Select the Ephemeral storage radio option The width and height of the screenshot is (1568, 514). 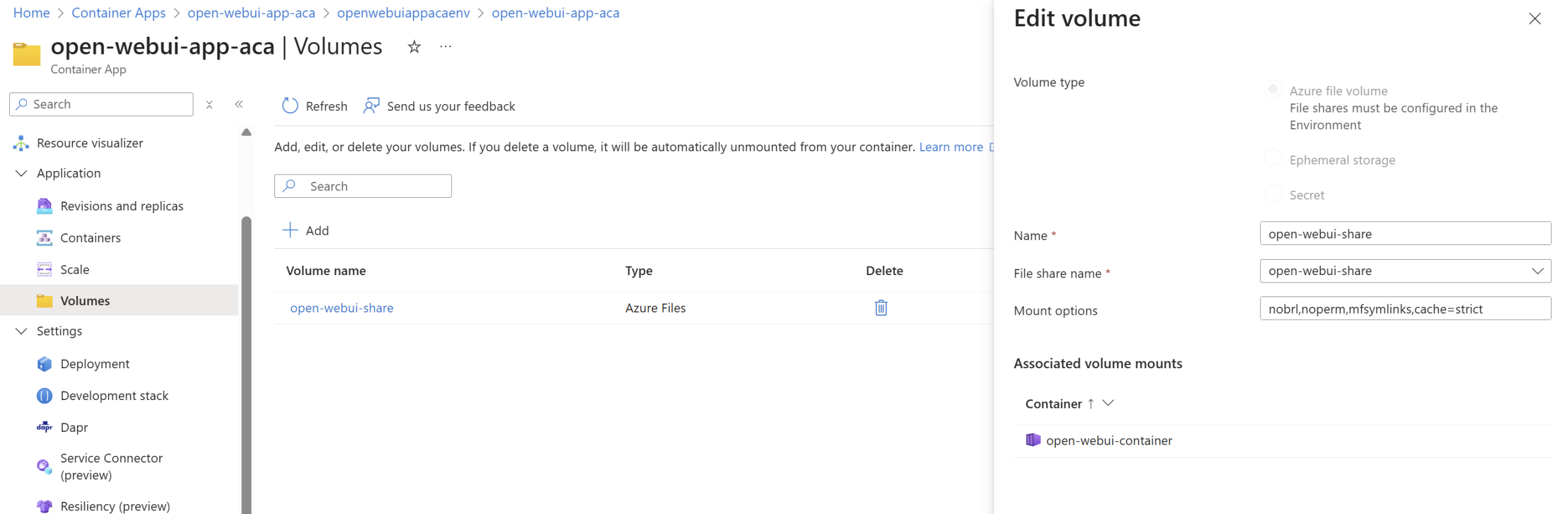click(1272, 159)
